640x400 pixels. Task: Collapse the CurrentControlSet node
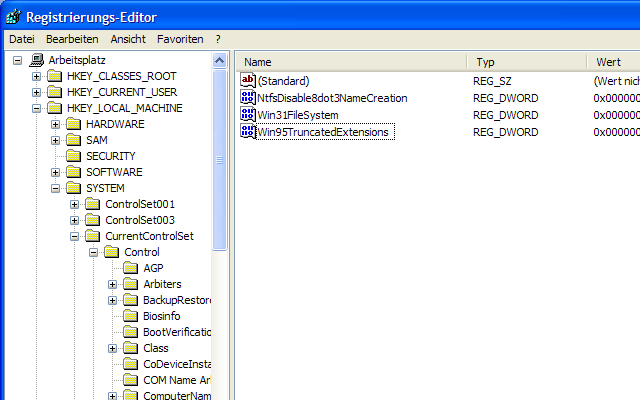(x=75, y=236)
